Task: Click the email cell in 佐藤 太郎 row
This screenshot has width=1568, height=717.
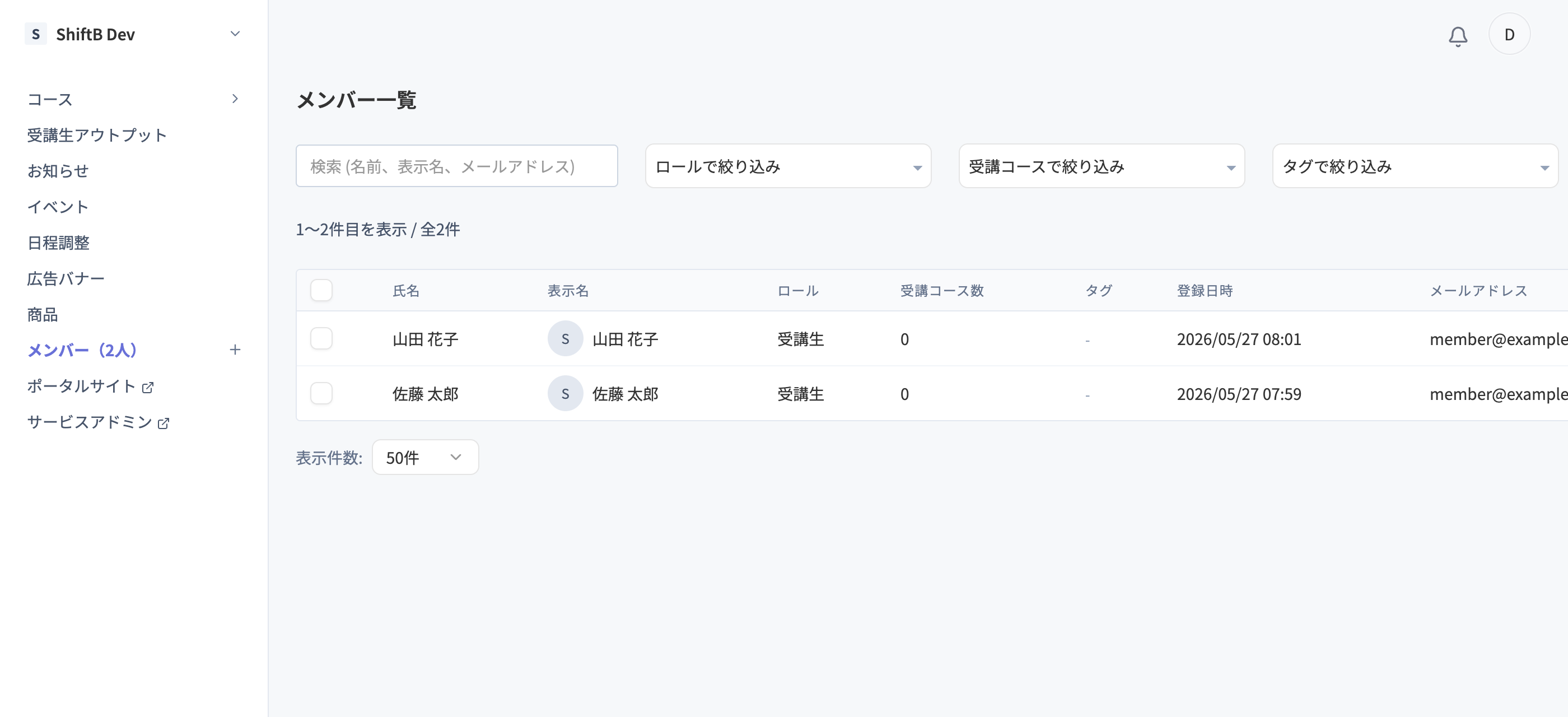Action: pyautogui.click(x=1499, y=394)
